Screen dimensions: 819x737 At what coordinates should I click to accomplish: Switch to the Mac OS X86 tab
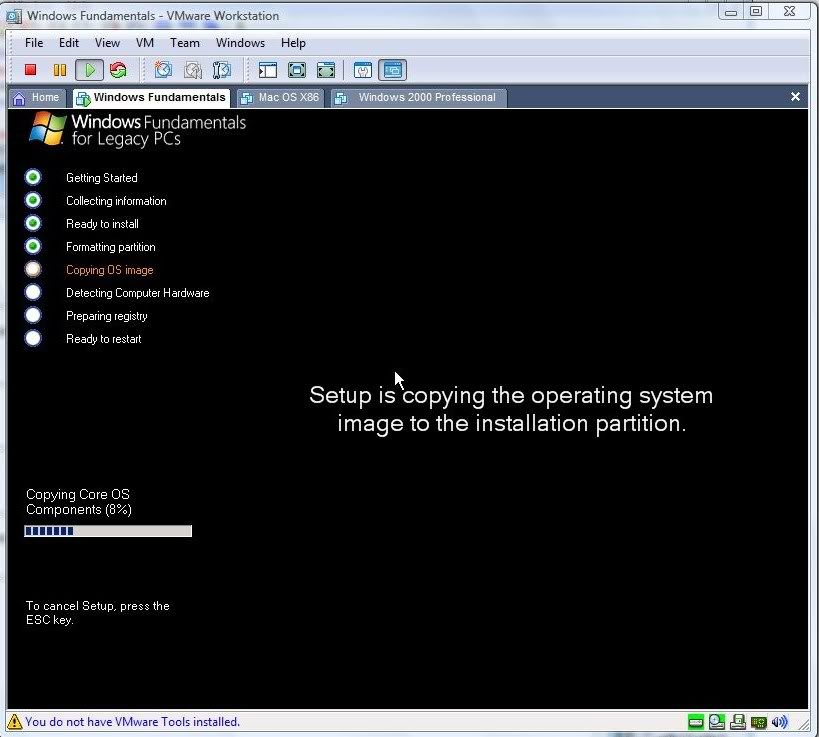pyautogui.click(x=280, y=97)
